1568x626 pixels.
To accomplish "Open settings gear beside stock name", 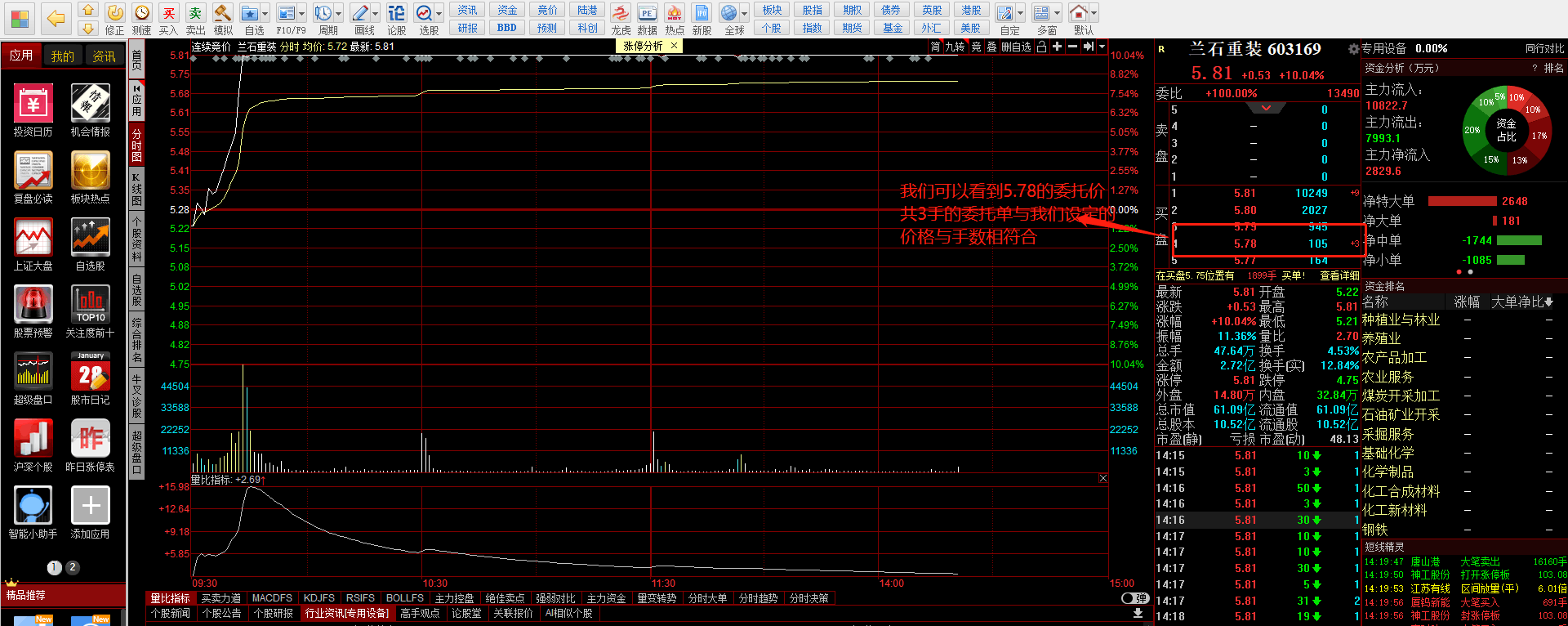I will point(1353,49).
